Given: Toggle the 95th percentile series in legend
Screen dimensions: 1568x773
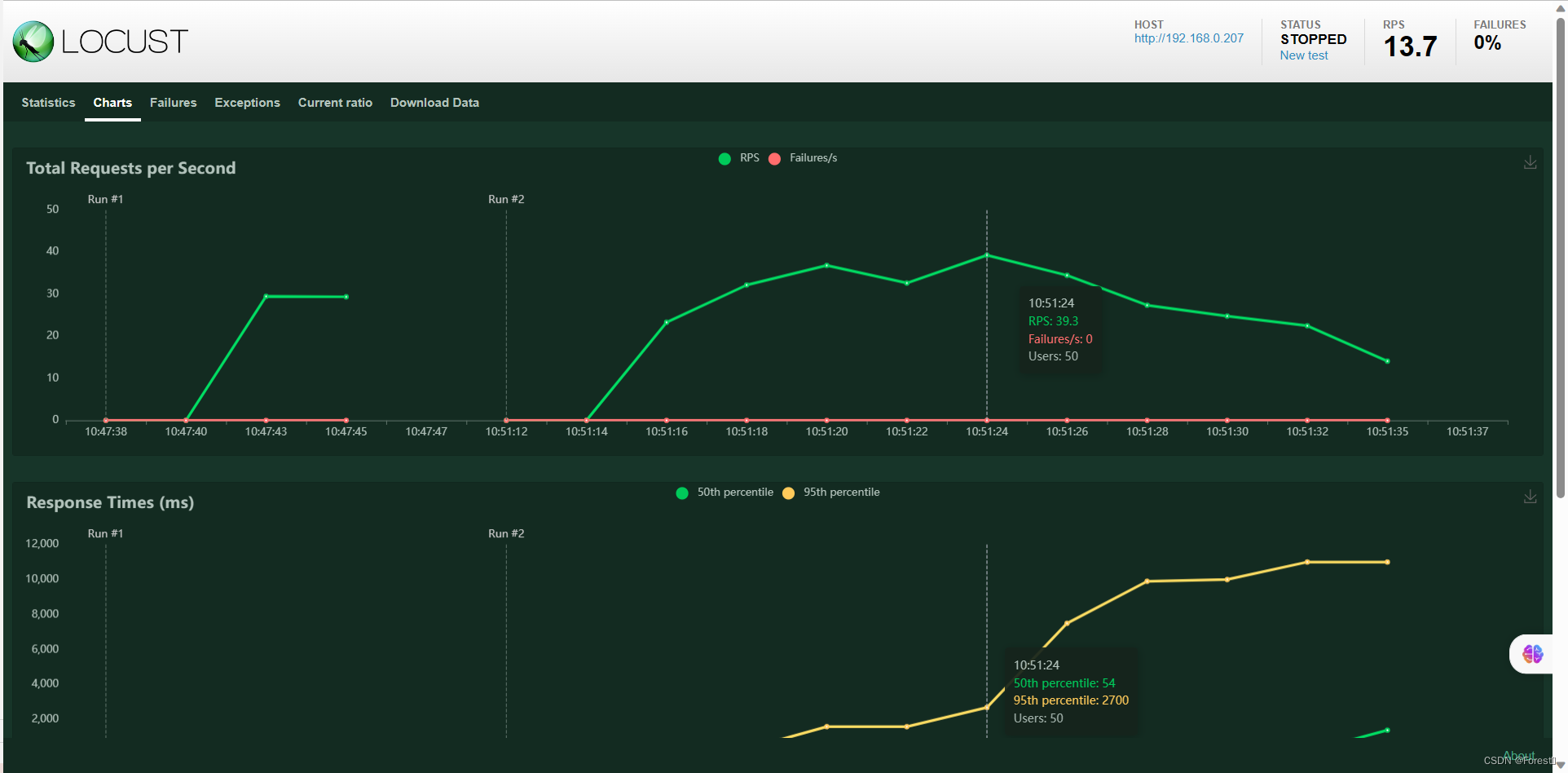Looking at the screenshot, I should click(831, 493).
